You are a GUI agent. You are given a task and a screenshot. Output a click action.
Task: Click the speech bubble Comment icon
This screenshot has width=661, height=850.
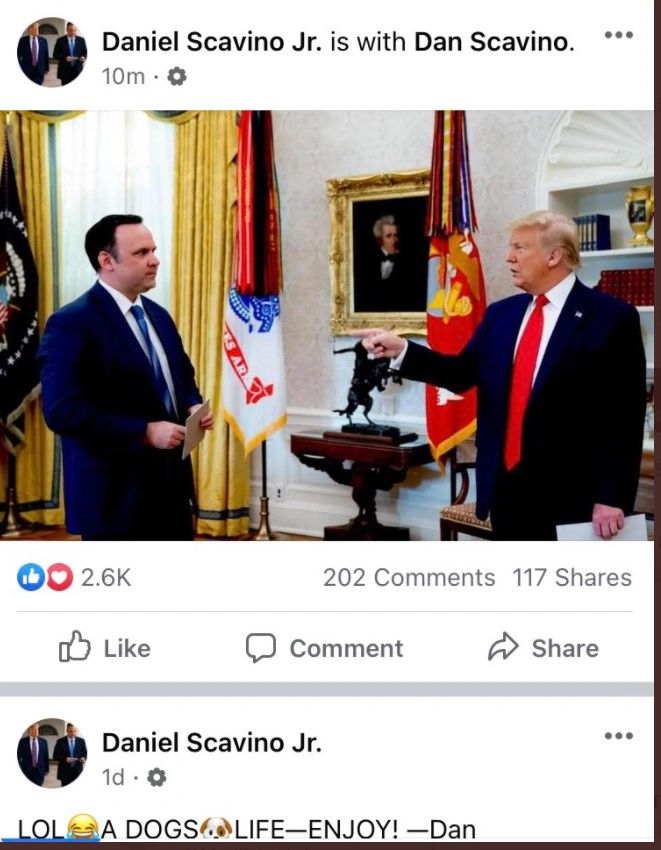[261, 648]
